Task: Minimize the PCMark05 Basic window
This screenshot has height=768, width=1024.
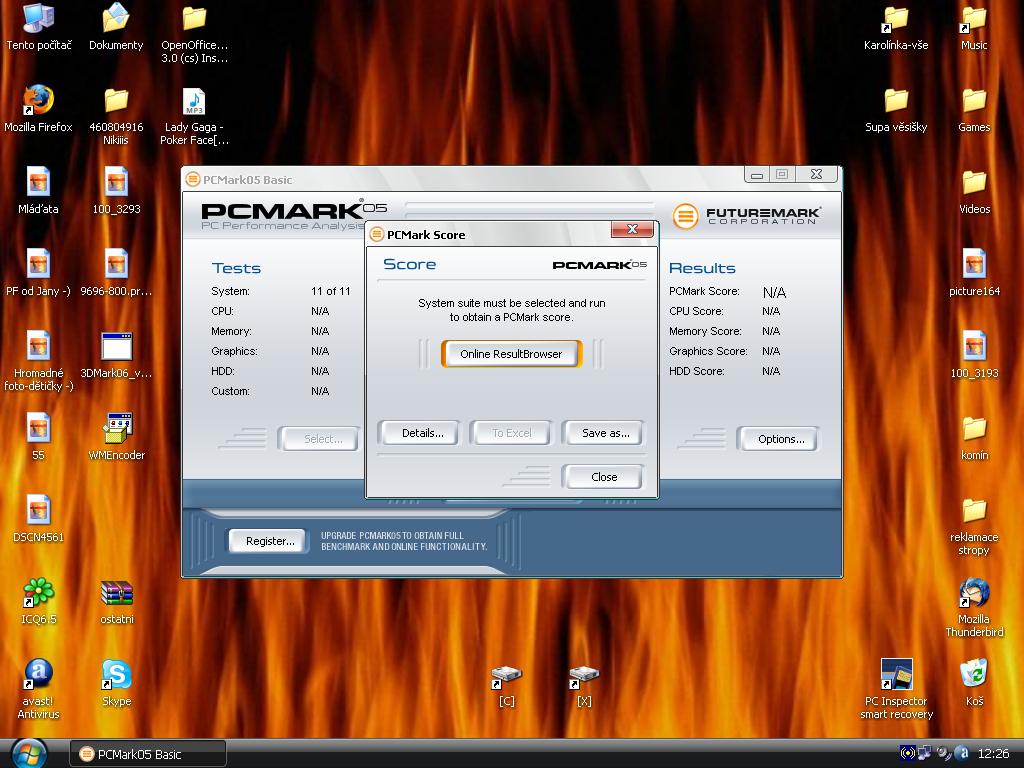Action: coord(756,174)
